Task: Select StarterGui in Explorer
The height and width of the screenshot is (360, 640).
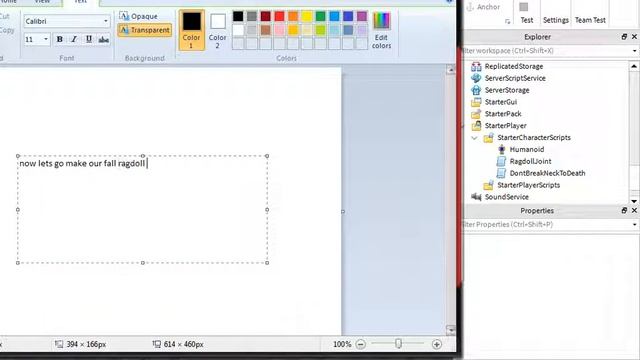Action: coord(501,102)
